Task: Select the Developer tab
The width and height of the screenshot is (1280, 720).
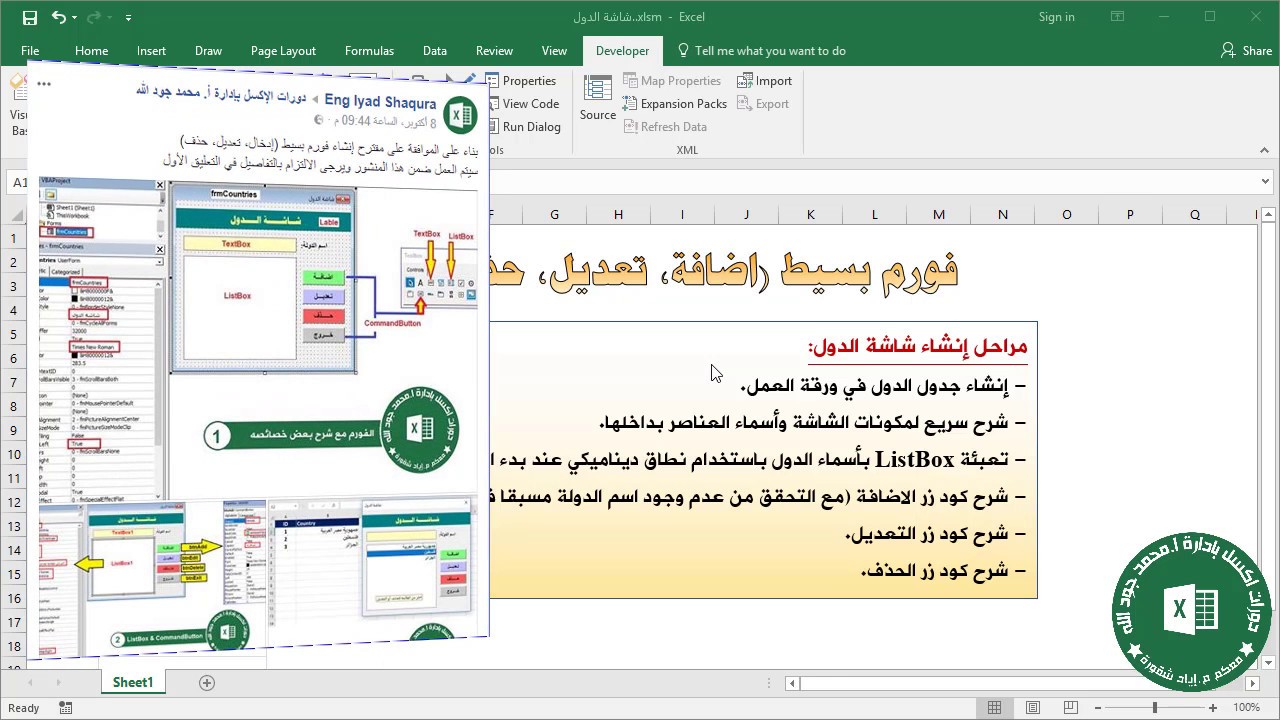Action: [x=622, y=51]
